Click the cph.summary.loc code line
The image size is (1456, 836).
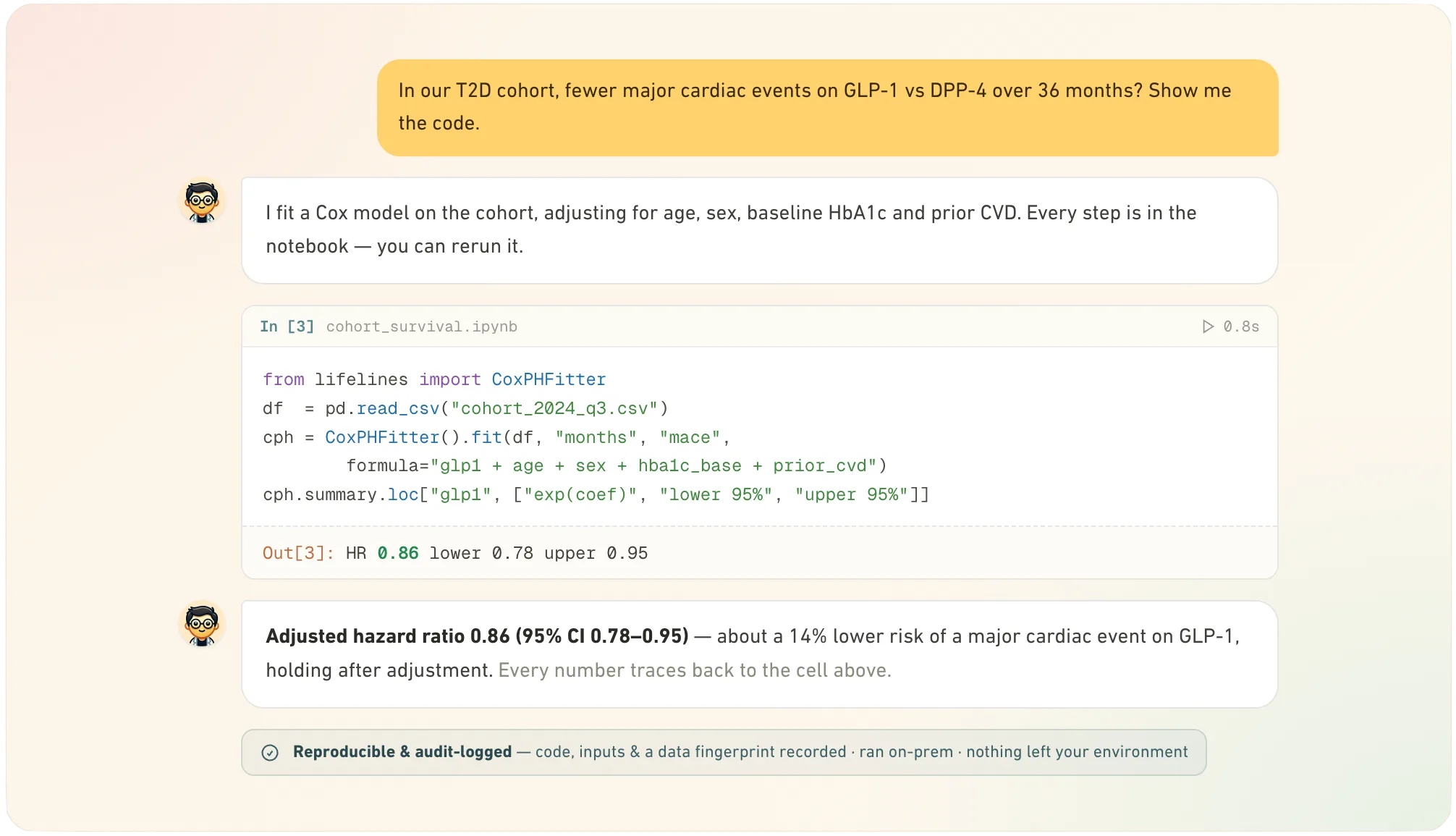[596, 494]
